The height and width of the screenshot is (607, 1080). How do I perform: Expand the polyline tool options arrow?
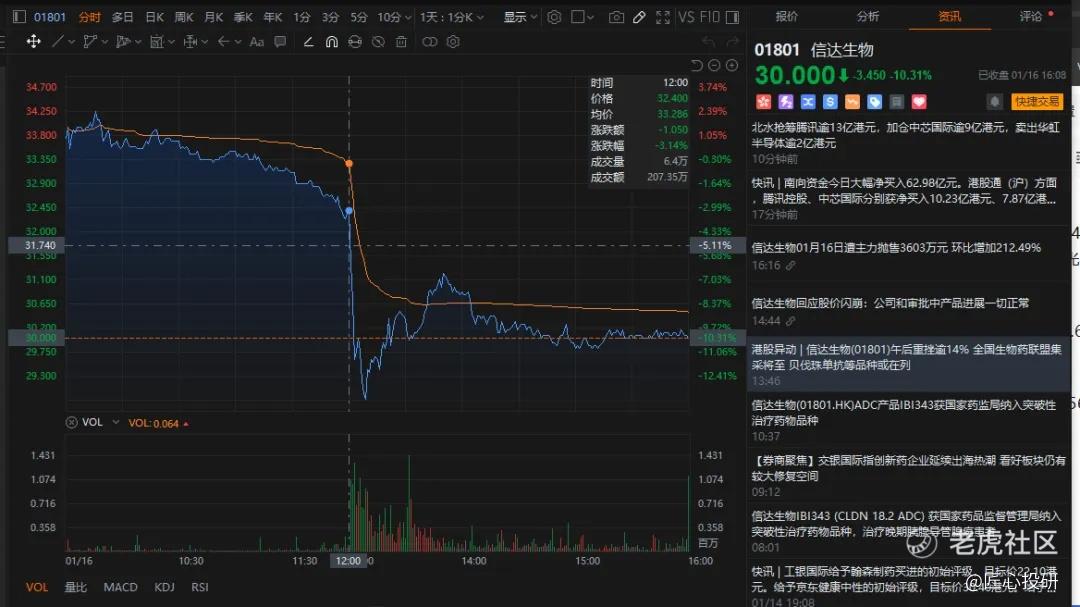(x=105, y=43)
